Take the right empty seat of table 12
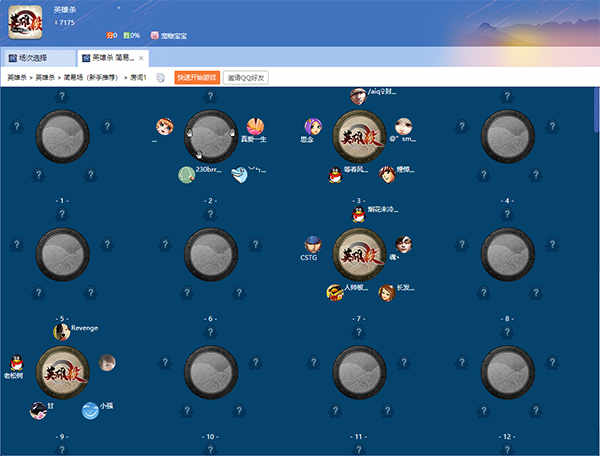Viewport: 600px width, 456px height. pyautogui.click(x=552, y=362)
